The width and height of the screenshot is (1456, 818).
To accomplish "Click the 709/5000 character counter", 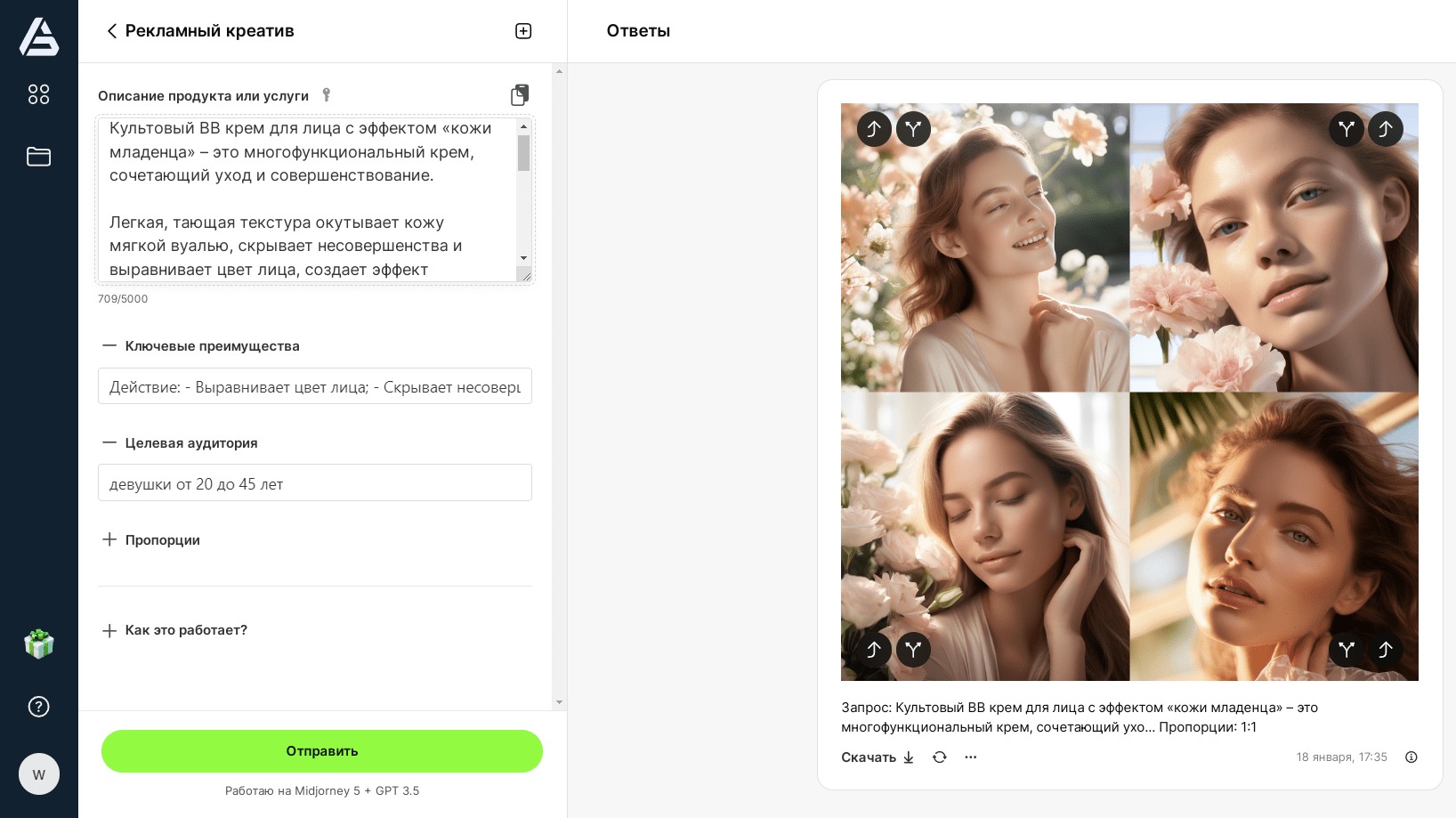I will pyautogui.click(x=123, y=299).
